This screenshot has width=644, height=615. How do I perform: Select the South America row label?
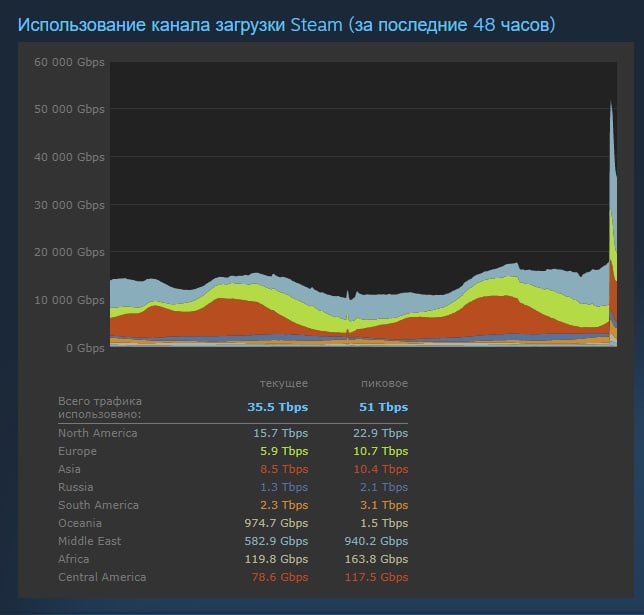[x=99, y=505]
